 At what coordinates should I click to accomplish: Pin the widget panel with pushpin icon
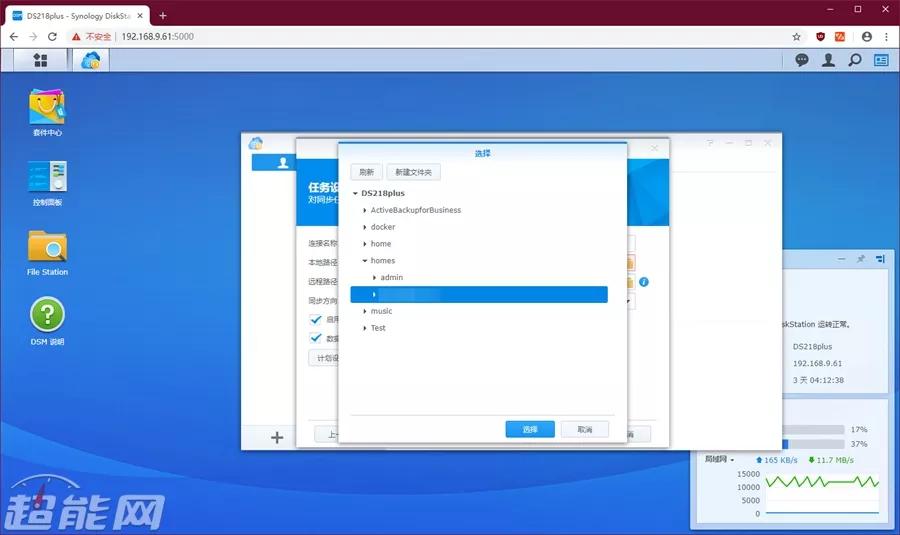860,259
